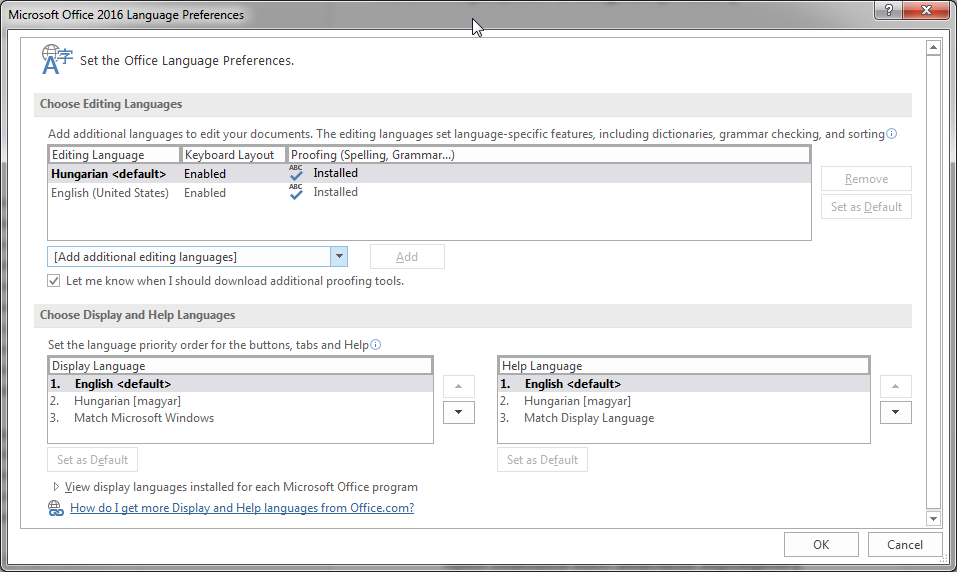
Task: Toggle 'Let me know when I should download' checkbox
Action: point(54,281)
